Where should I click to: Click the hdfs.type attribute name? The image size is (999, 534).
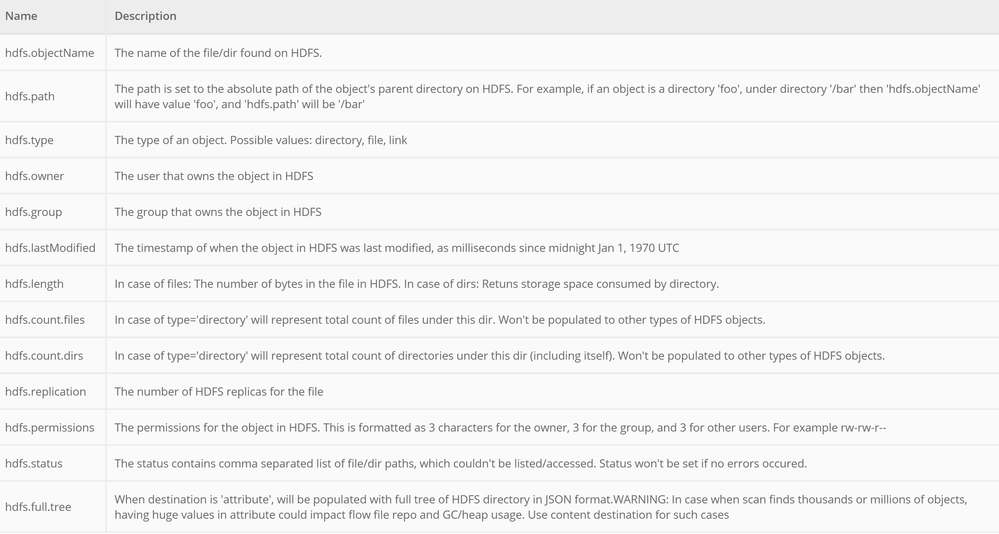pyautogui.click(x=29, y=140)
